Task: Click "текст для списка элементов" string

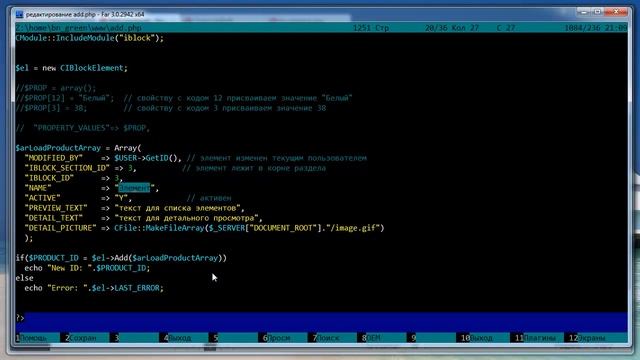Action: 177,208
